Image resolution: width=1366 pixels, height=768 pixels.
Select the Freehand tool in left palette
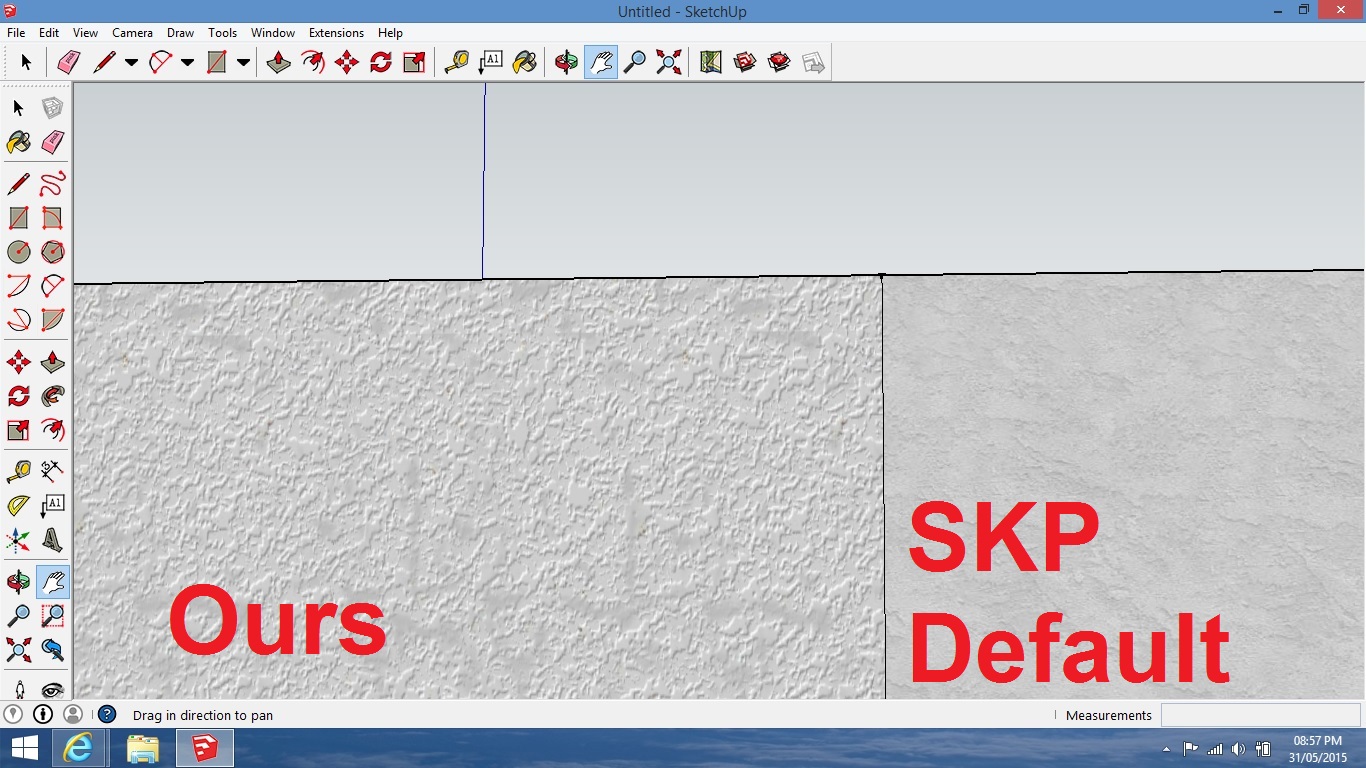(x=53, y=184)
